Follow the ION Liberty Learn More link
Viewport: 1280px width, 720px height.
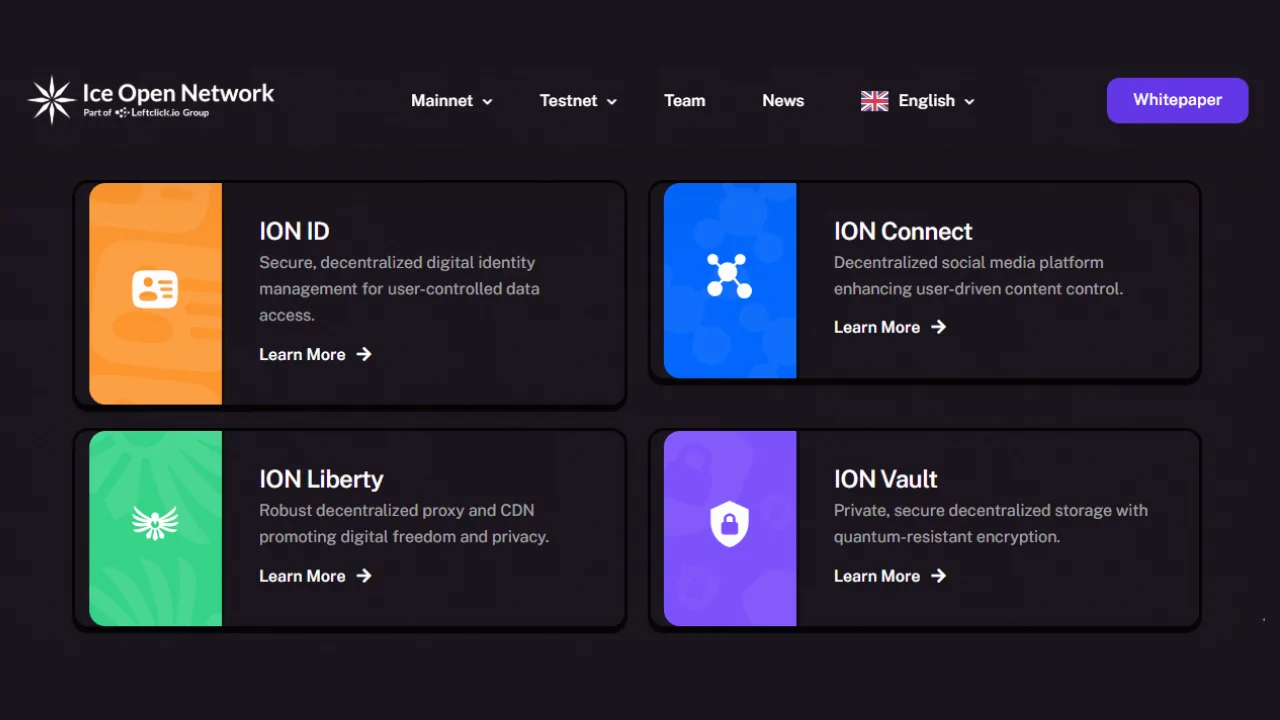[x=302, y=576]
